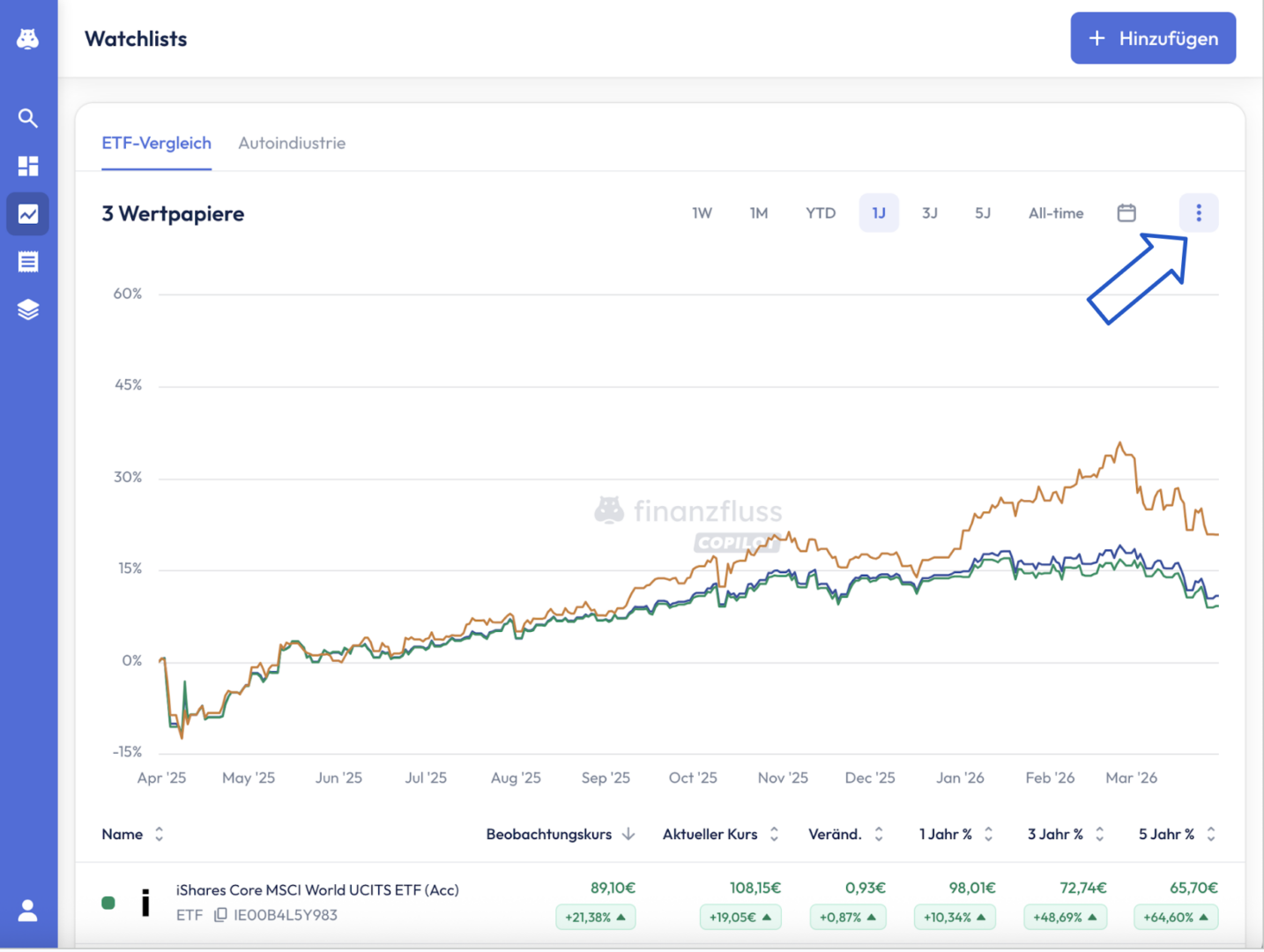Copy the ISIN IE00B4L5Y983

[x=221, y=915]
